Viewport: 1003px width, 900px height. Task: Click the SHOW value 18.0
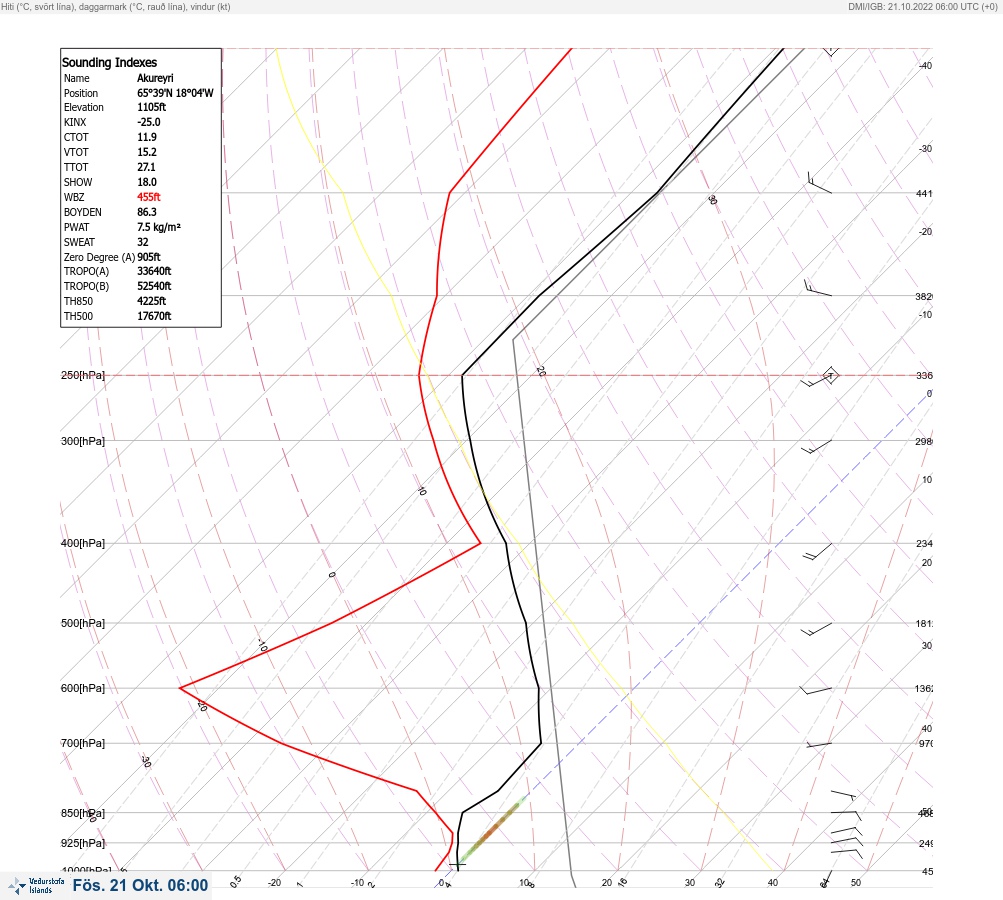[147, 182]
